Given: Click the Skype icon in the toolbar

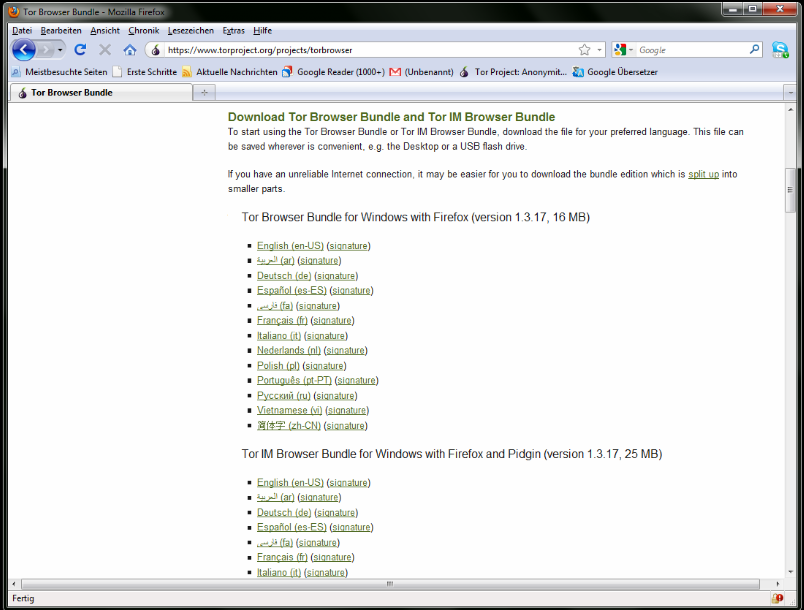Looking at the screenshot, I should point(780,50).
